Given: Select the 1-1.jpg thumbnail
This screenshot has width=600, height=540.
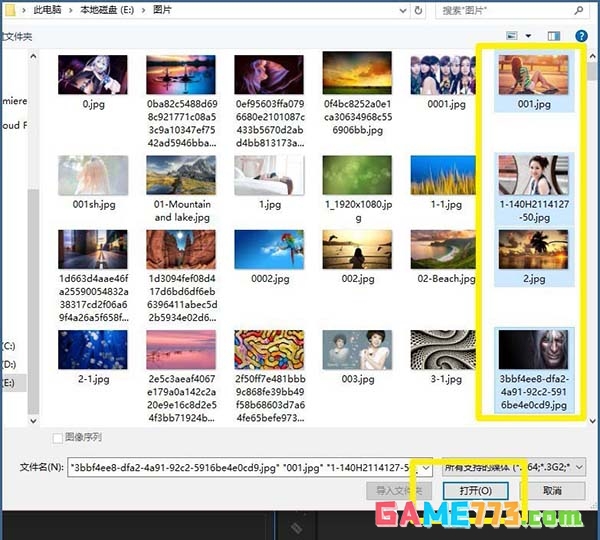Looking at the screenshot, I should coord(443,175).
